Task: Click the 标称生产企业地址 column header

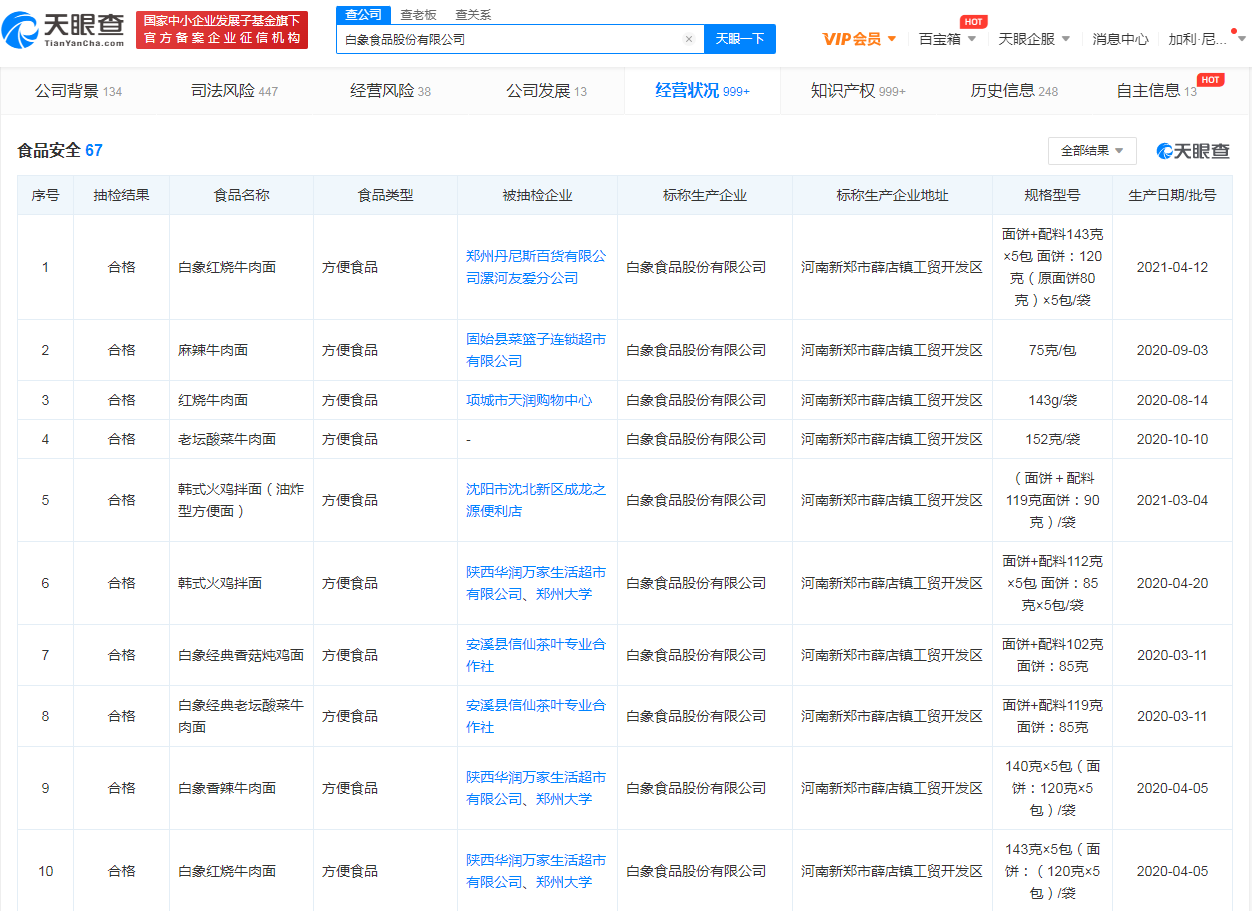Action: [892, 195]
